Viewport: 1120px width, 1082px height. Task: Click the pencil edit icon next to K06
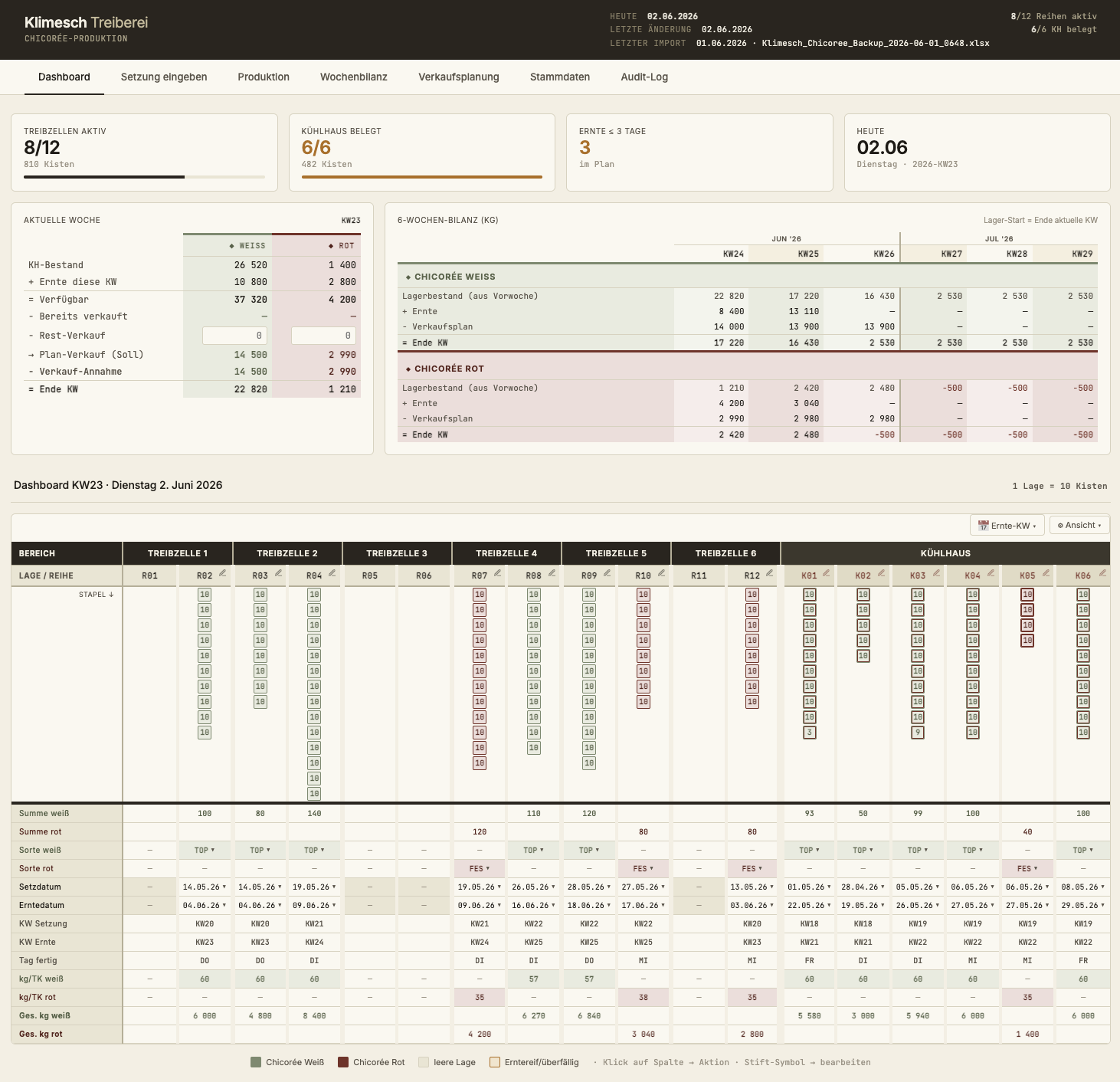(1103, 573)
